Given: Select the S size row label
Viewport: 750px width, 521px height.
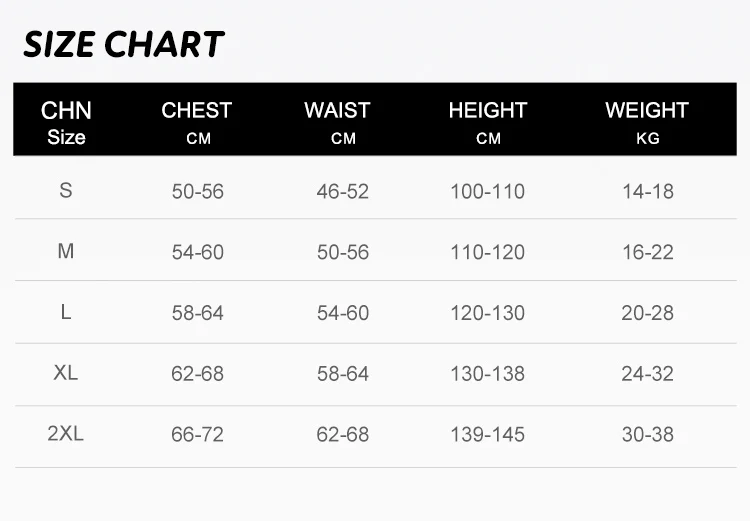Looking at the screenshot, I should pos(66,190).
